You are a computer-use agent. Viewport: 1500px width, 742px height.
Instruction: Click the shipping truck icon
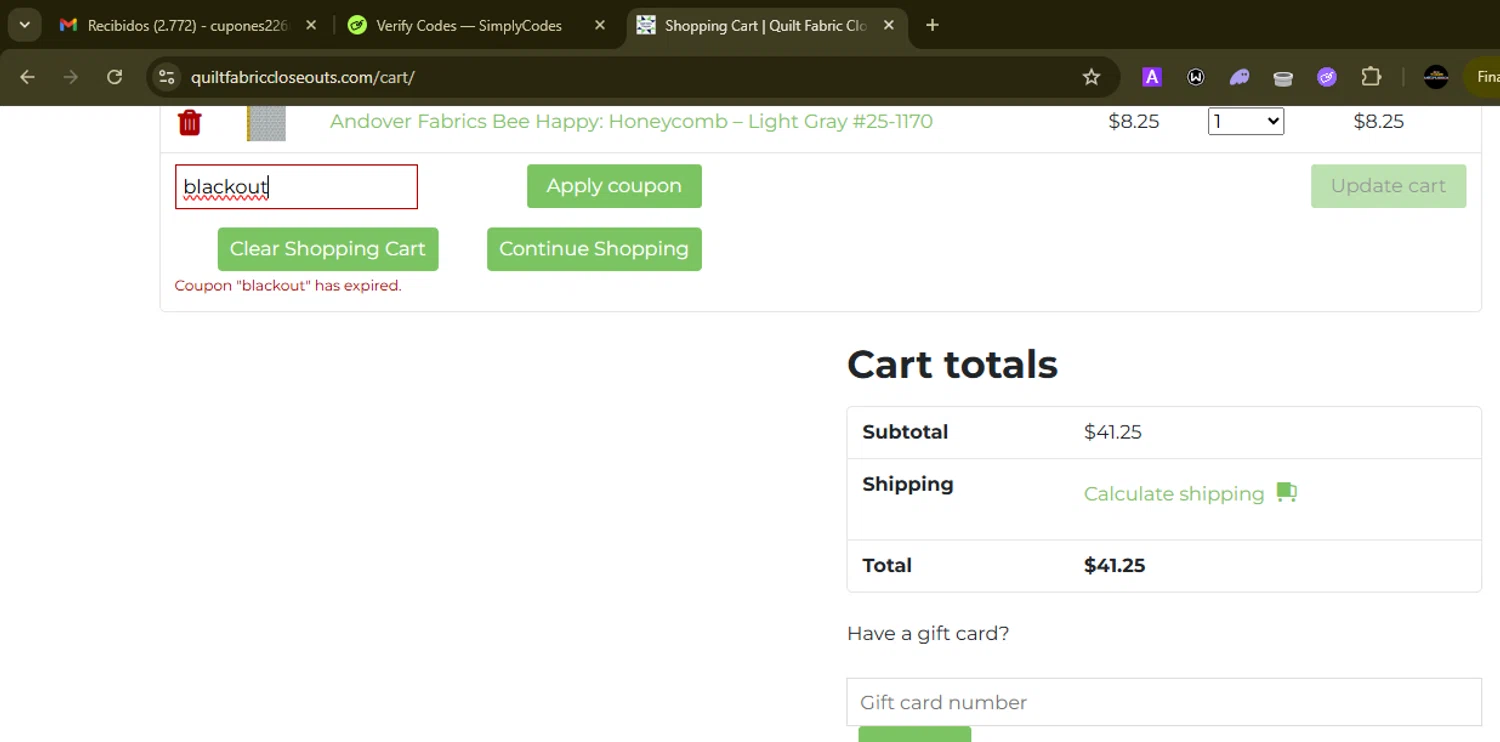point(1287,492)
